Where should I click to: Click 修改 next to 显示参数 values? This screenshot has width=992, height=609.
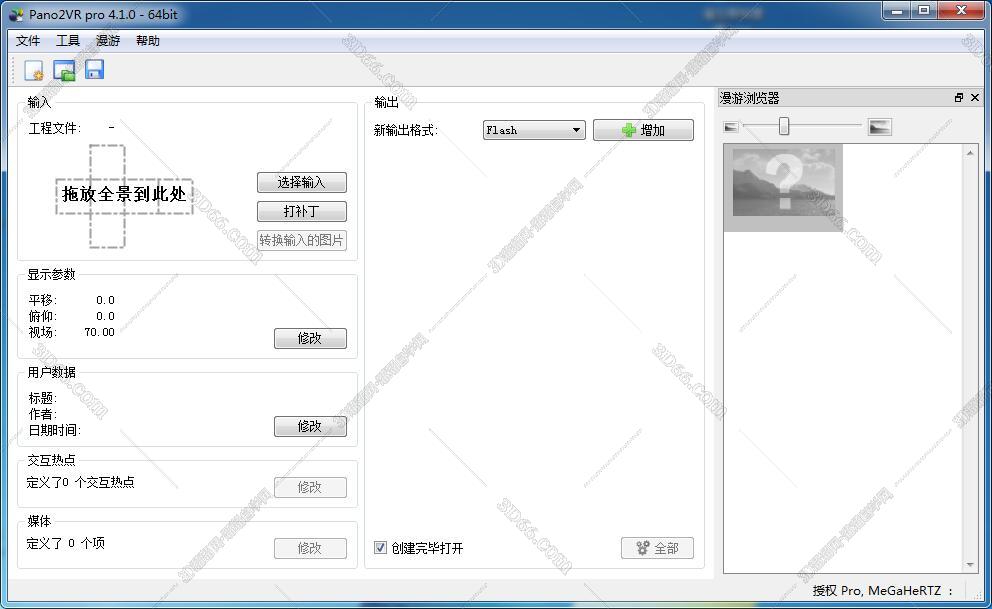click(x=310, y=338)
